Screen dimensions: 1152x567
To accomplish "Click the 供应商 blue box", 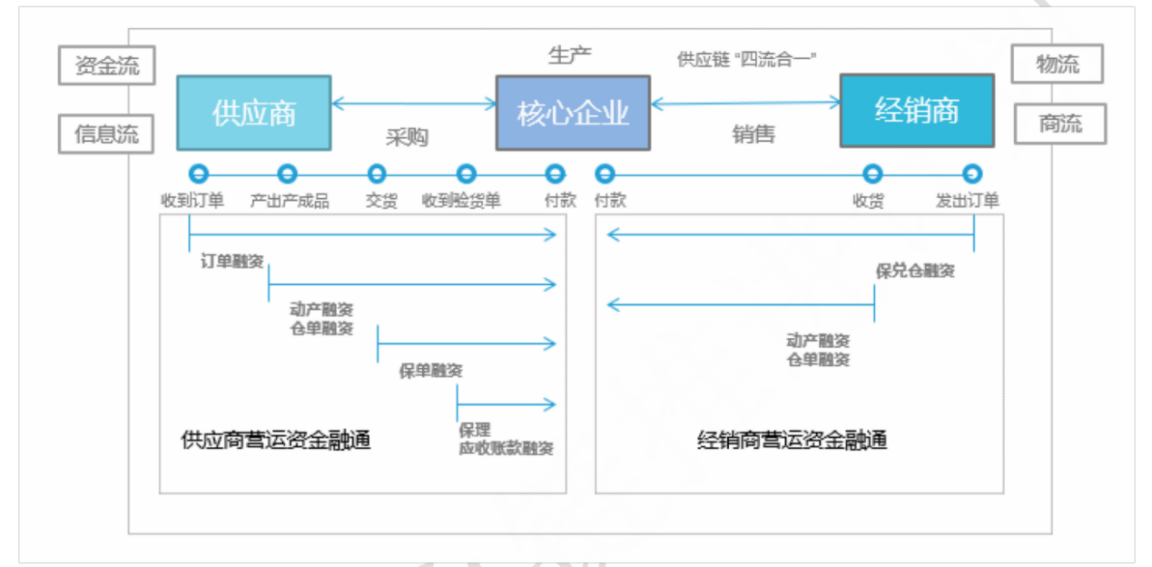I will [254, 112].
